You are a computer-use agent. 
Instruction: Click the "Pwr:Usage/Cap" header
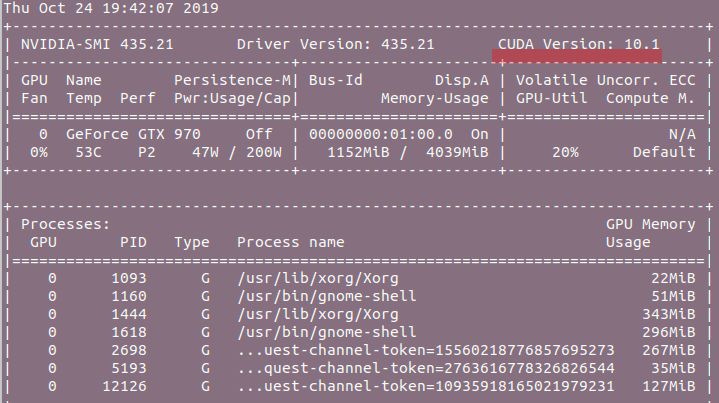(x=232, y=98)
